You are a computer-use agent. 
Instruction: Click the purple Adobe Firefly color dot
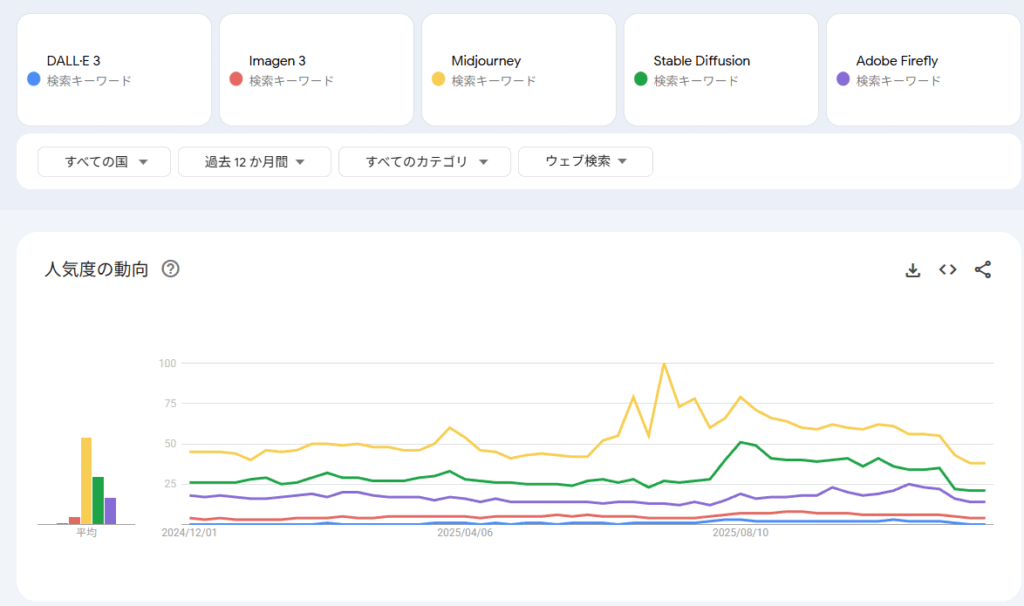point(843,79)
